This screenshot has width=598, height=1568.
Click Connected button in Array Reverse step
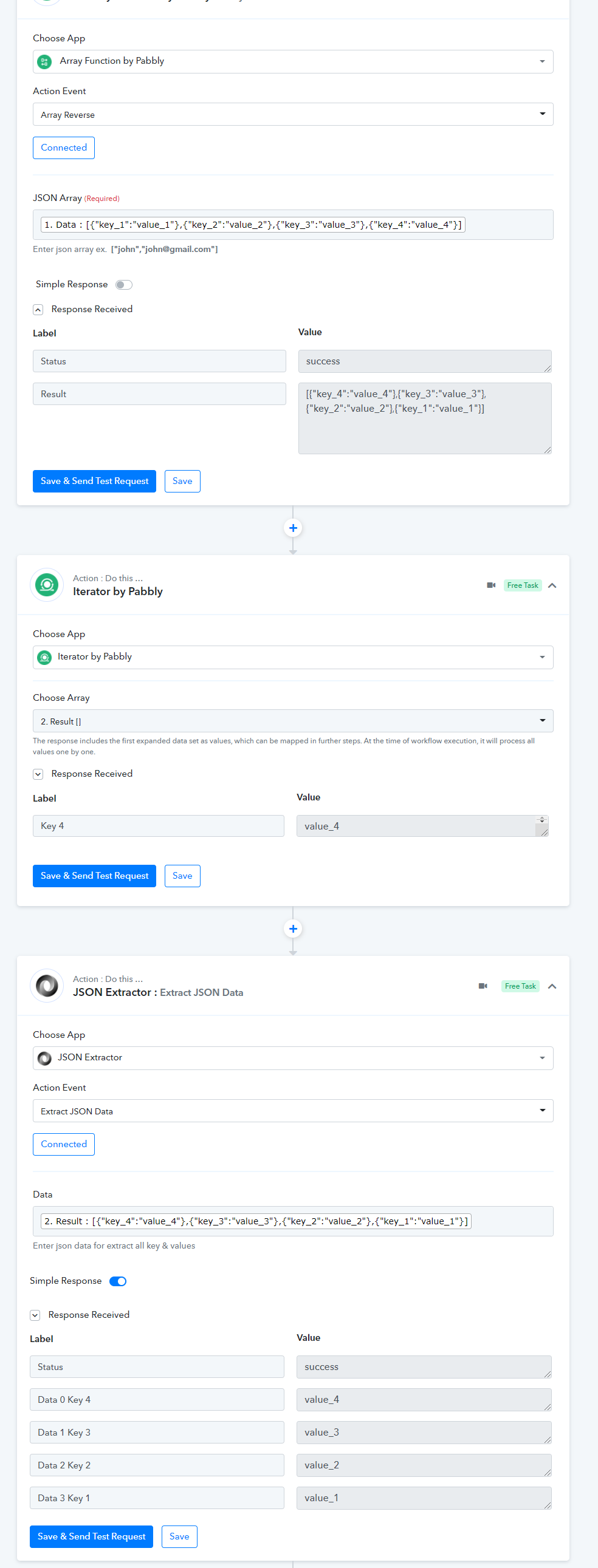[64, 148]
